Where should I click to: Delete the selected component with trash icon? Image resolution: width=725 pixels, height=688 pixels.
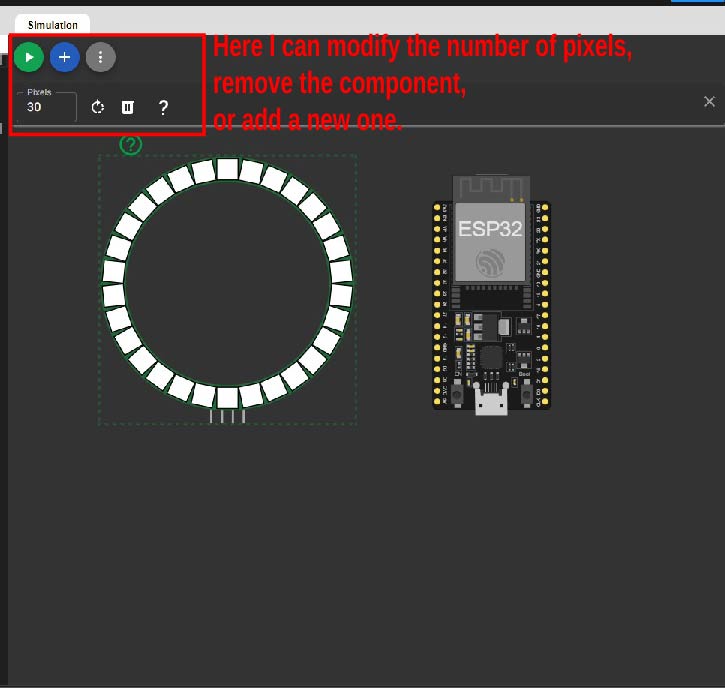click(128, 107)
